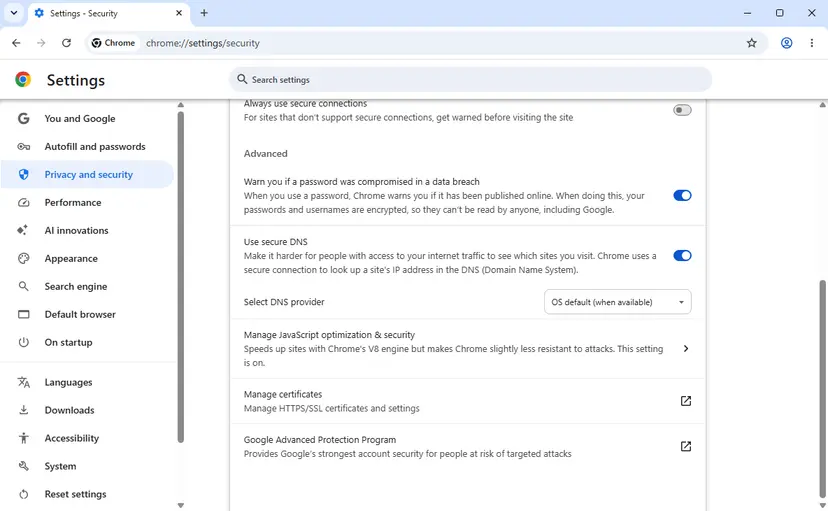Viewport: 828px width, 511px height.
Task: Open AI innovations settings
Action: point(88,230)
